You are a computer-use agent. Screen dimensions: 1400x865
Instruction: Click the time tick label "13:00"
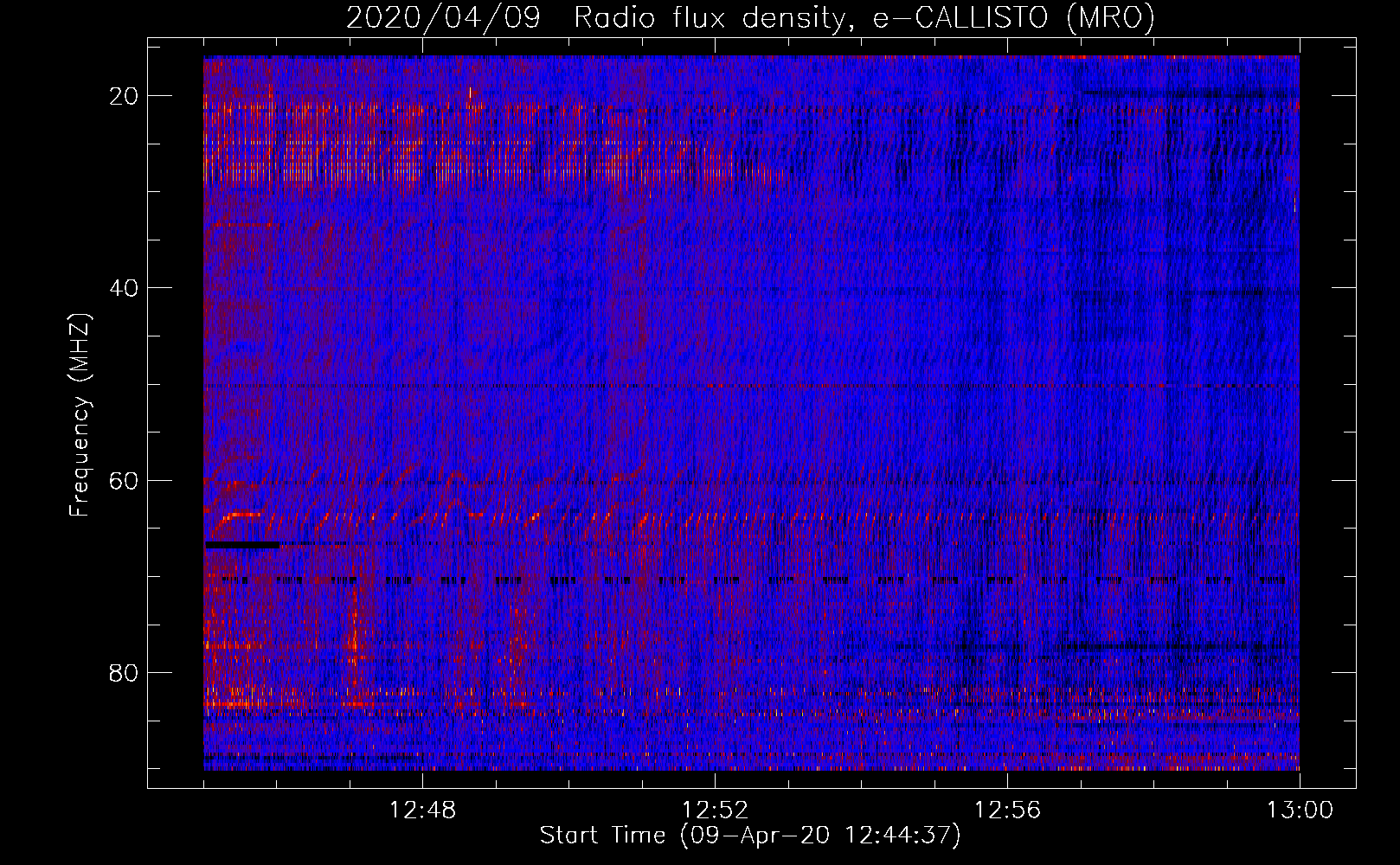click(1300, 811)
